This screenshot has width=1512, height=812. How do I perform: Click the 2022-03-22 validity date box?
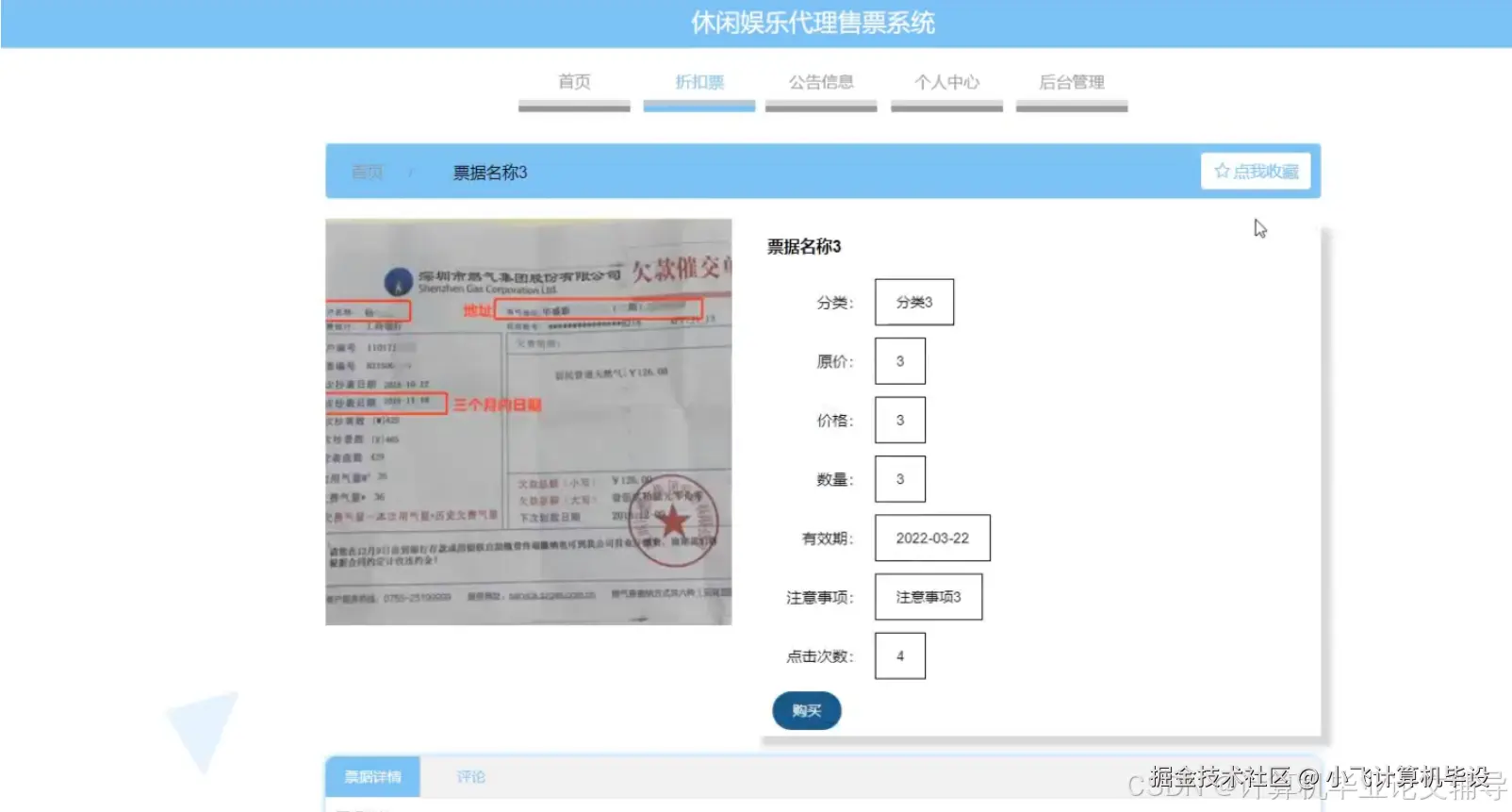(932, 538)
